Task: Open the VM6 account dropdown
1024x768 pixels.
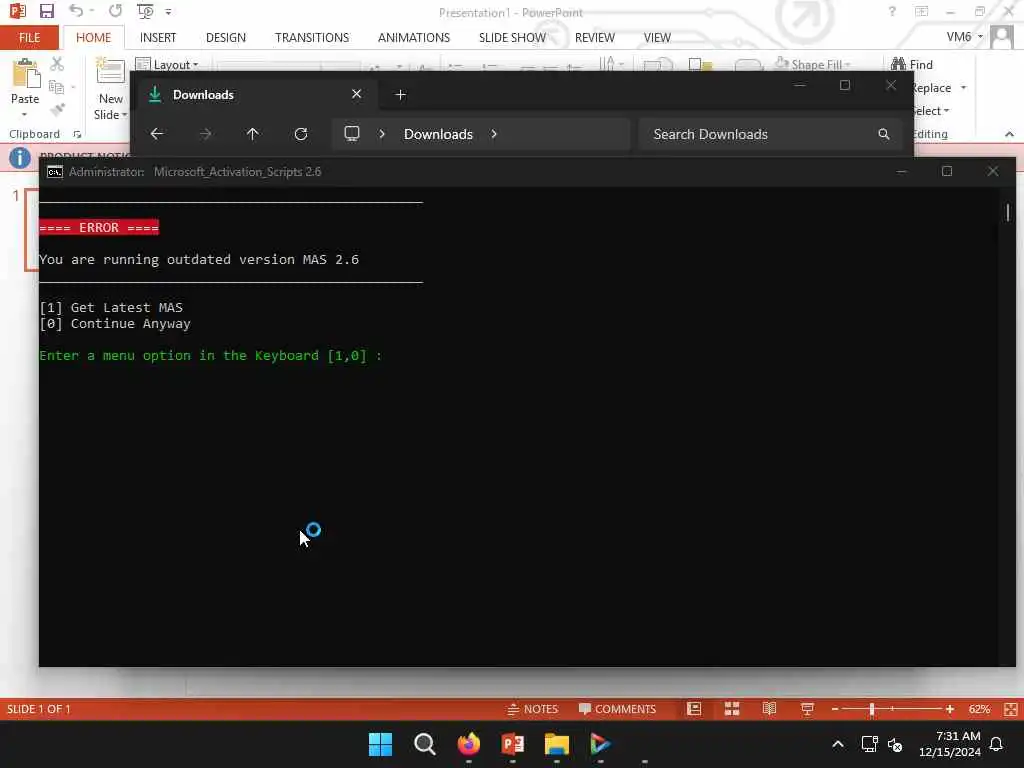Action: pyautogui.click(x=965, y=37)
